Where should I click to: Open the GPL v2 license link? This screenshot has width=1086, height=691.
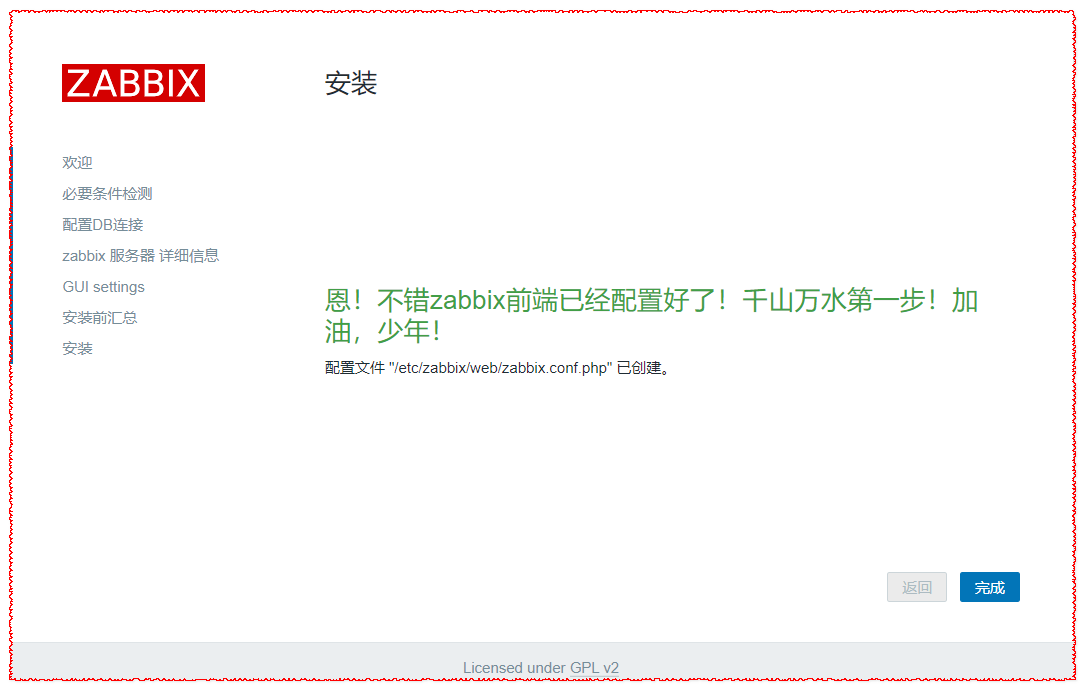(x=594, y=668)
